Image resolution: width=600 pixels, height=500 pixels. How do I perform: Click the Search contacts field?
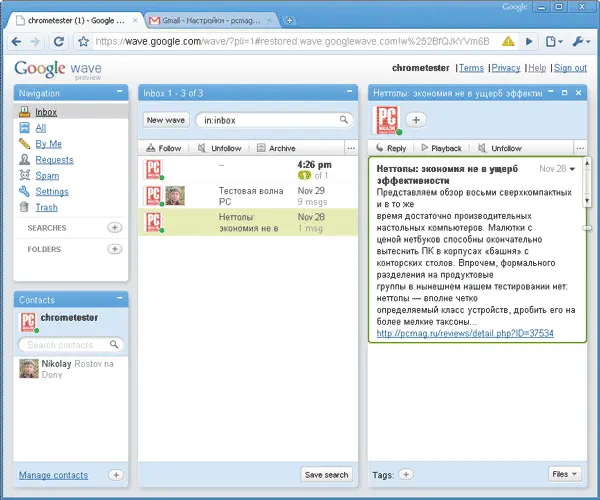click(70, 345)
